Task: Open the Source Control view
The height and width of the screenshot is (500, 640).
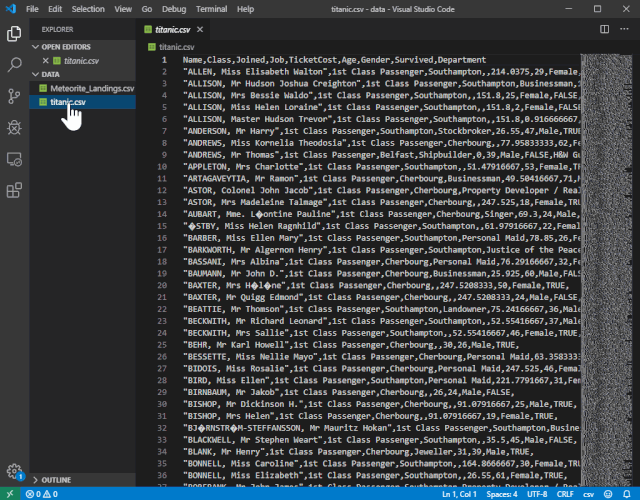Action: (14, 96)
